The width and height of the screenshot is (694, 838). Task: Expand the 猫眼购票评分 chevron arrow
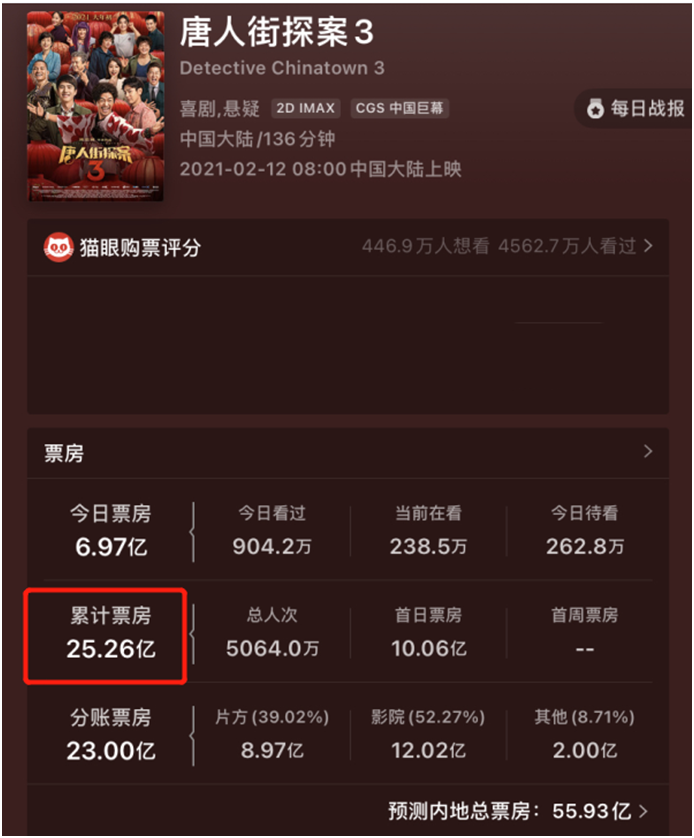[648, 246]
